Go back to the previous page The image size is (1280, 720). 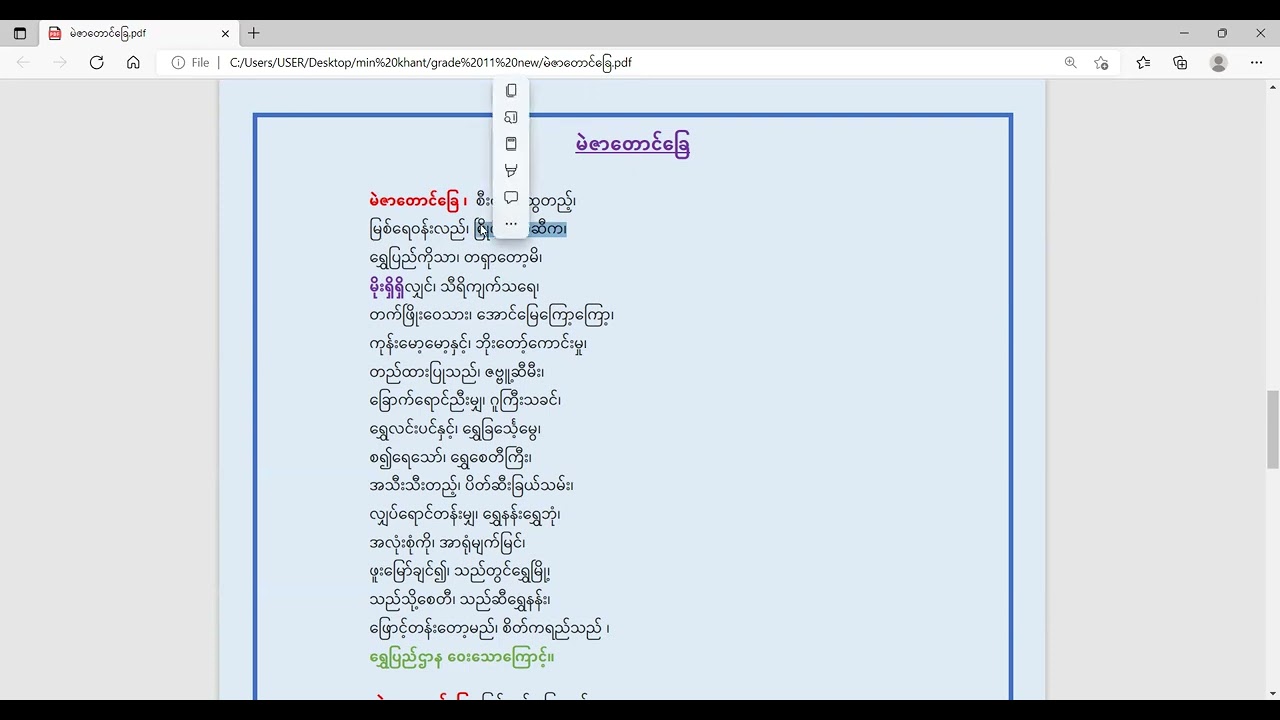[23, 62]
